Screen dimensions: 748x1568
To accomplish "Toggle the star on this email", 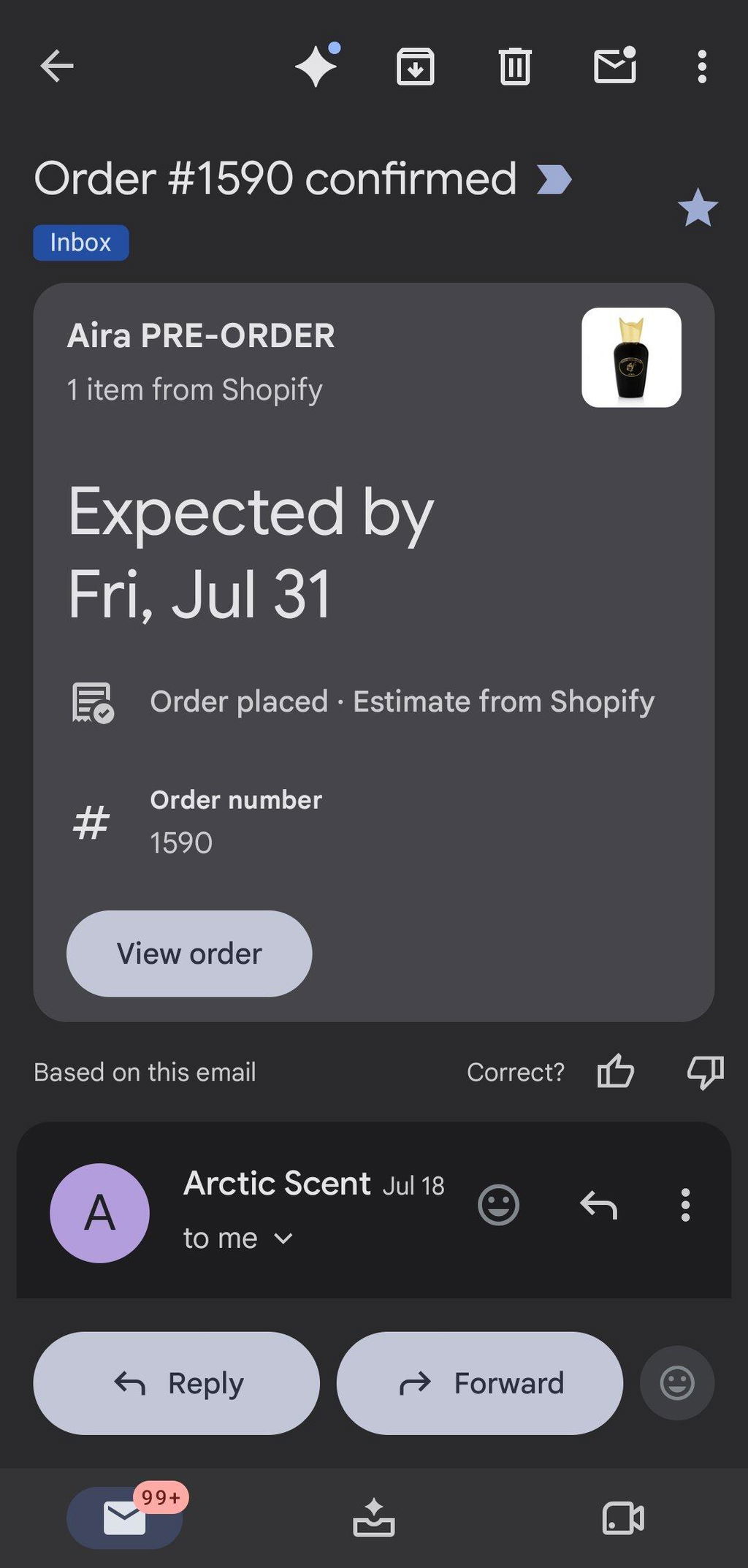I will coord(698,208).
